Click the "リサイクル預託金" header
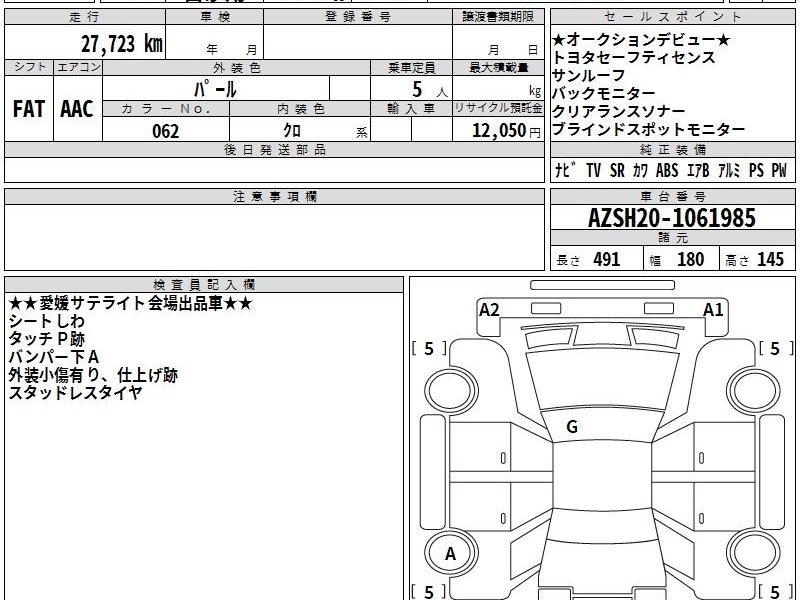The width and height of the screenshot is (800, 600). [x=498, y=109]
